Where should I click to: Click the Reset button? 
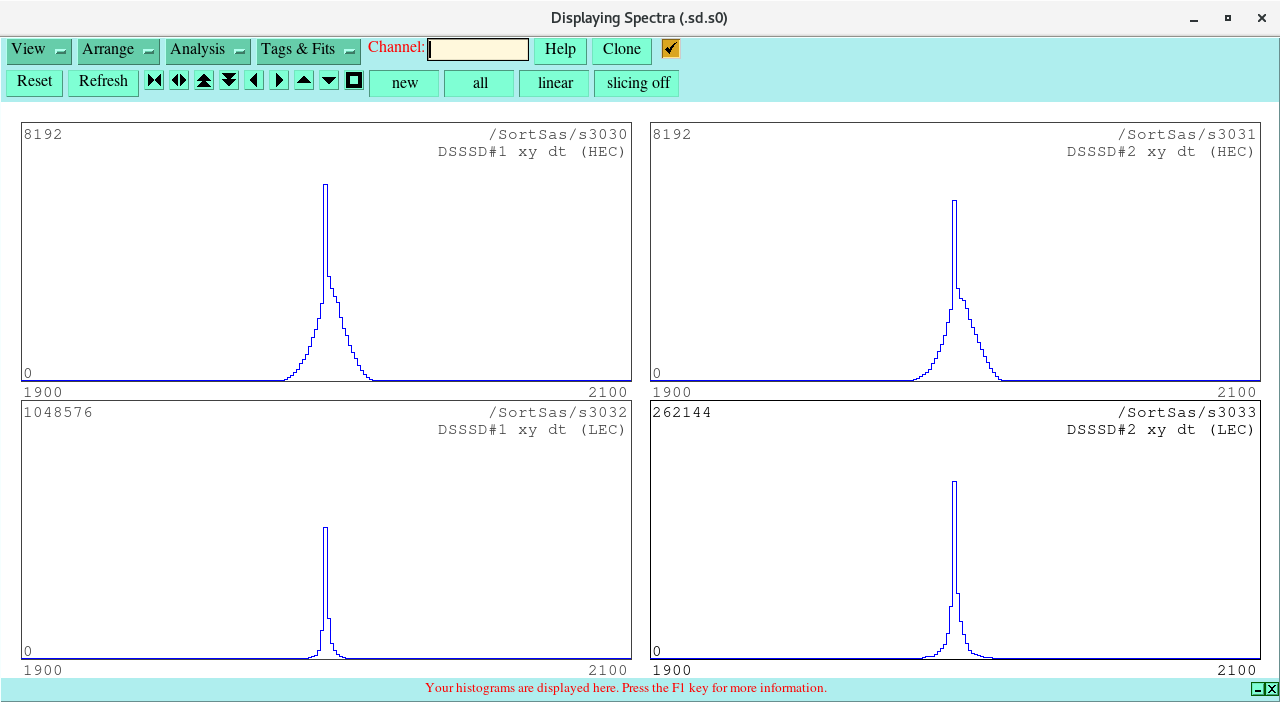(x=35, y=82)
